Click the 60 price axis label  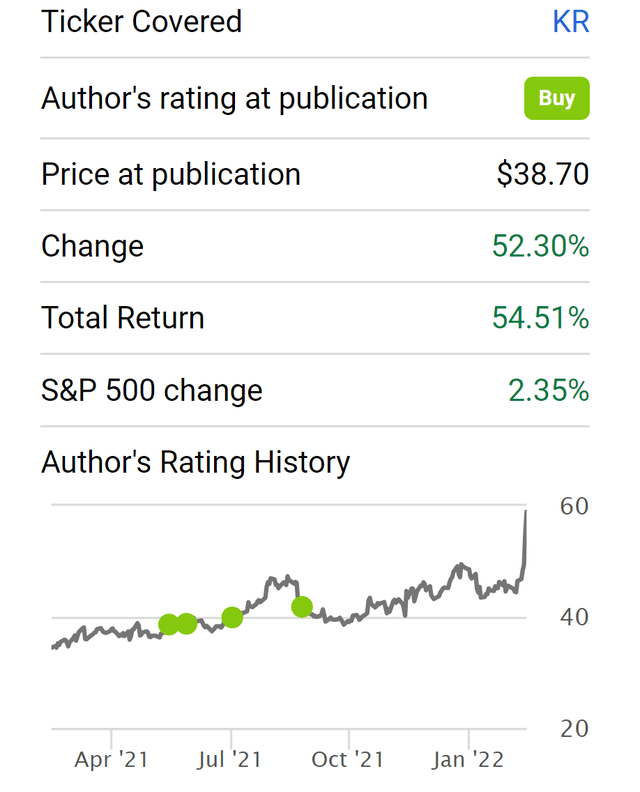(573, 506)
